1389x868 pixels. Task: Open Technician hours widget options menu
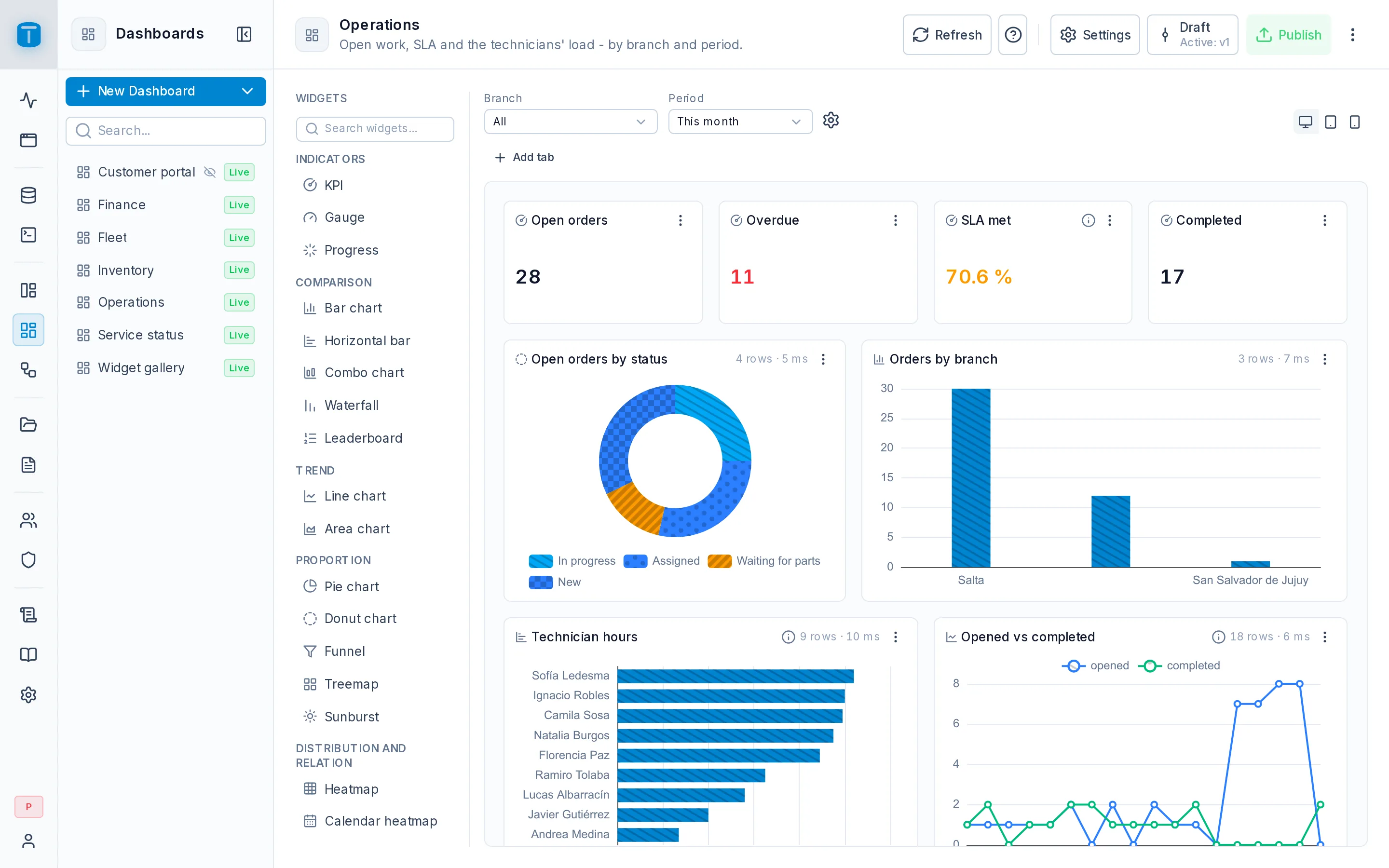[x=896, y=637]
